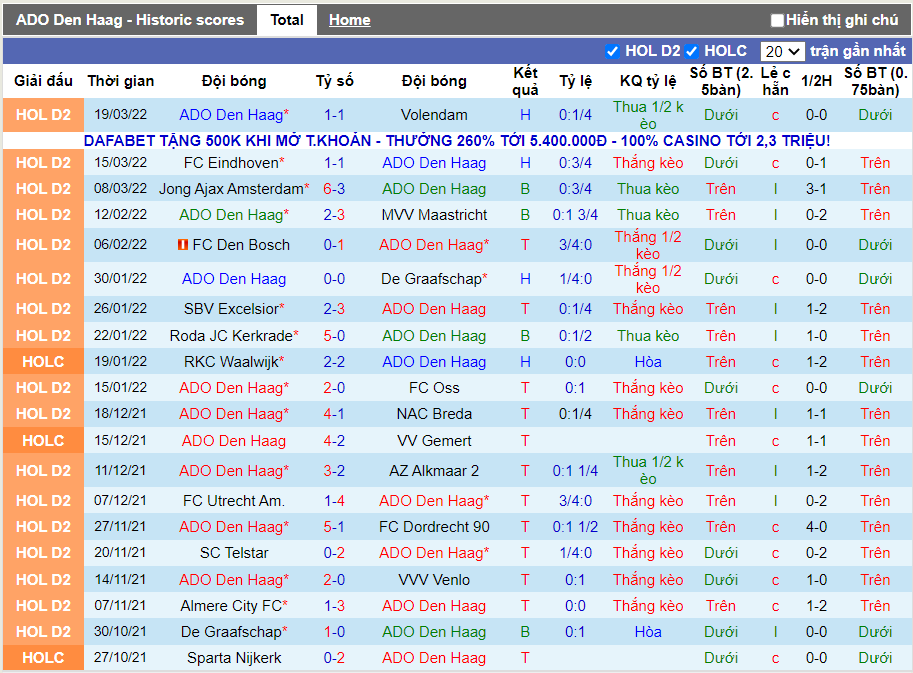Uncheck the HOL D2 league filter
The height and width of the screenshot is (673, 913).
(612, 51)
